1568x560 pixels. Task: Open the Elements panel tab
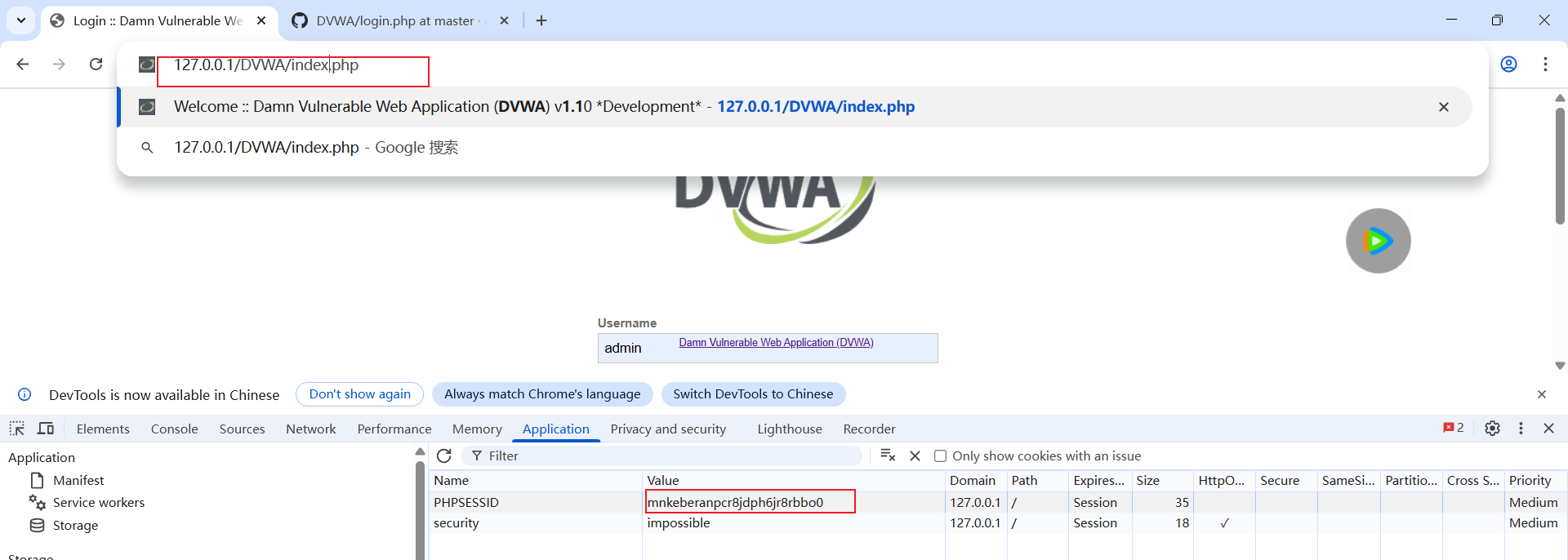pyautogui.click(x=103, y=429)
